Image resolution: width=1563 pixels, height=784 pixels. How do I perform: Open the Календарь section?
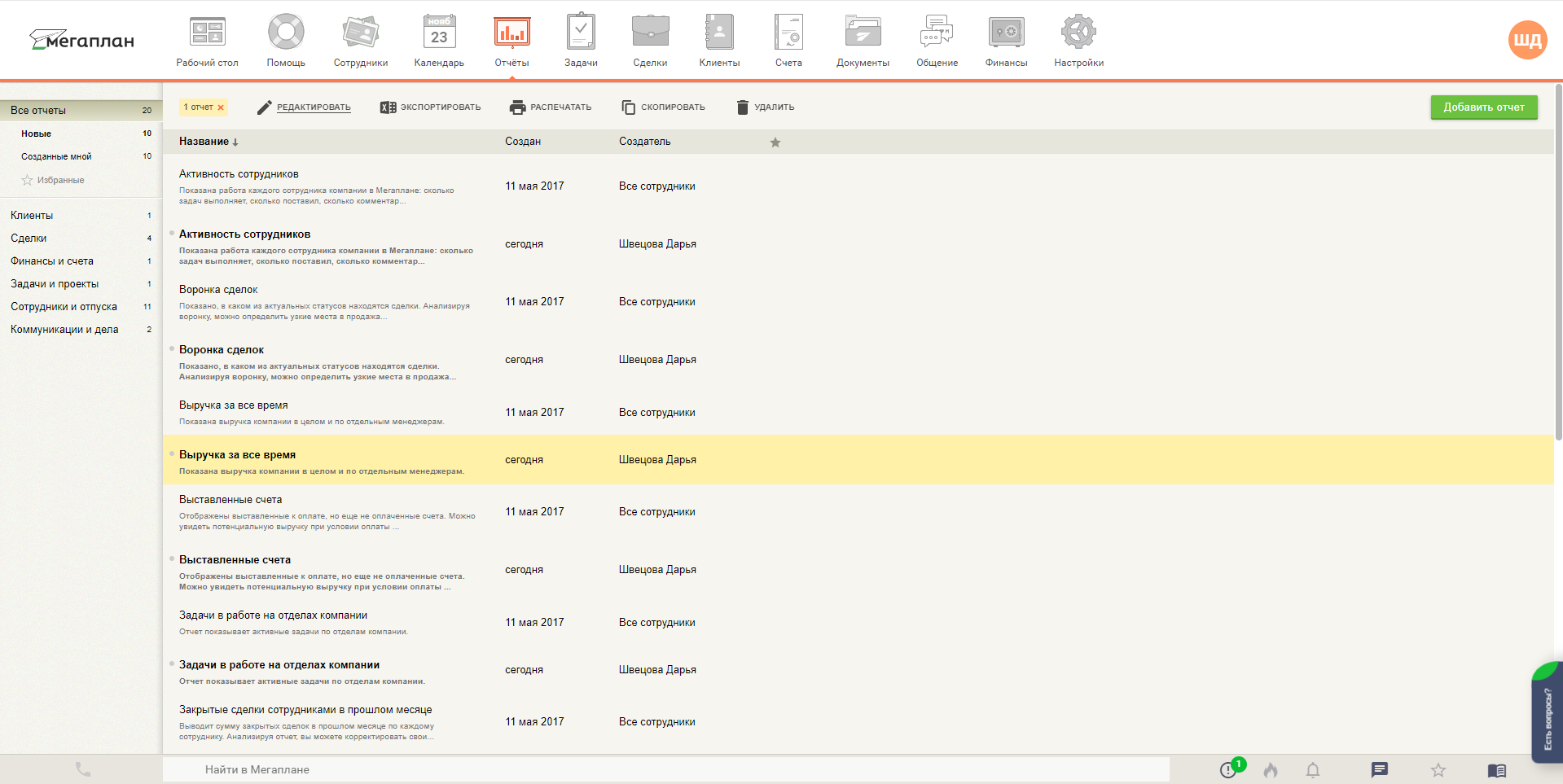coord(439,40)
